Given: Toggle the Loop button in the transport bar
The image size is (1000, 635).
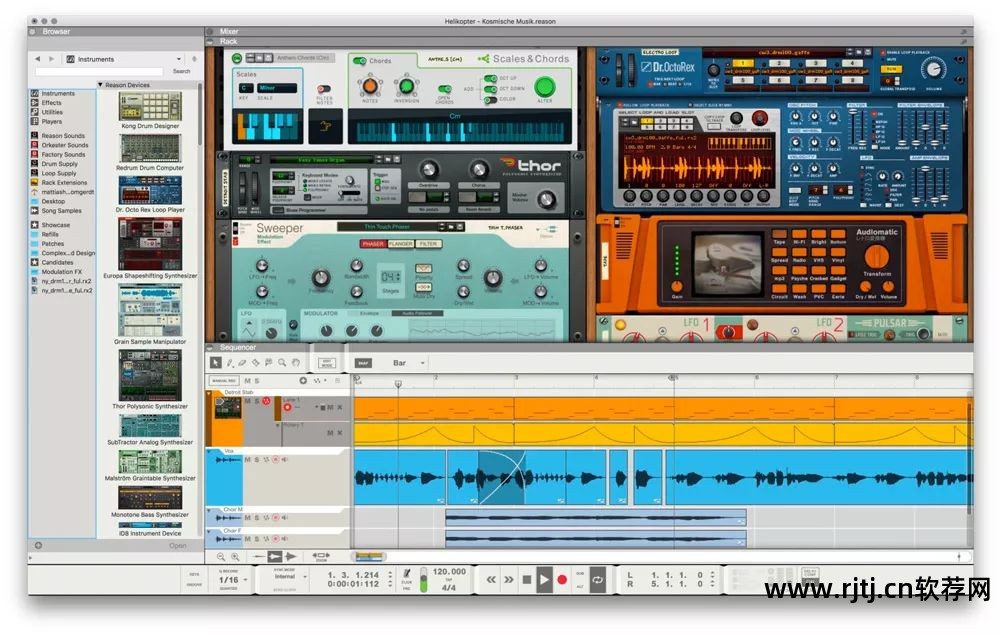Looking at the screenshot, I should tap(598, 580).
